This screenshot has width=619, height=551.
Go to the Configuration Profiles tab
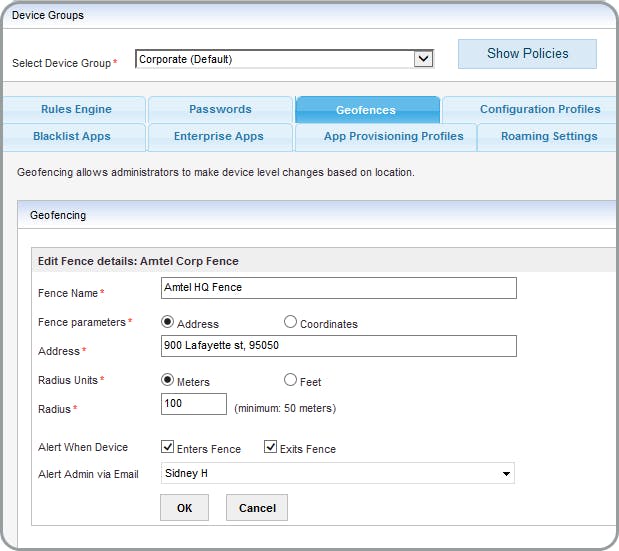[x=539, y=110]
